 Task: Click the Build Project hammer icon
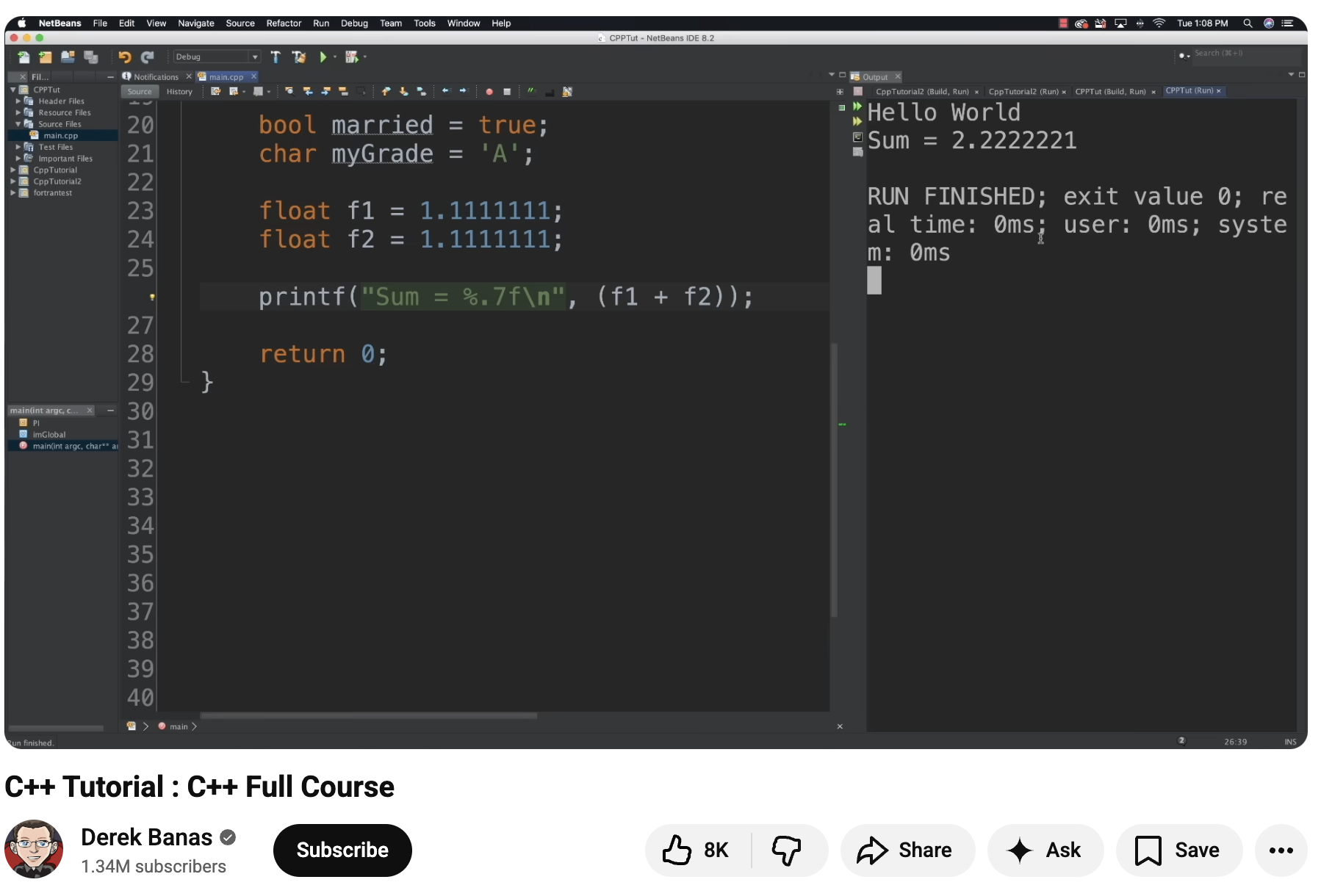(x=276, y=57)
